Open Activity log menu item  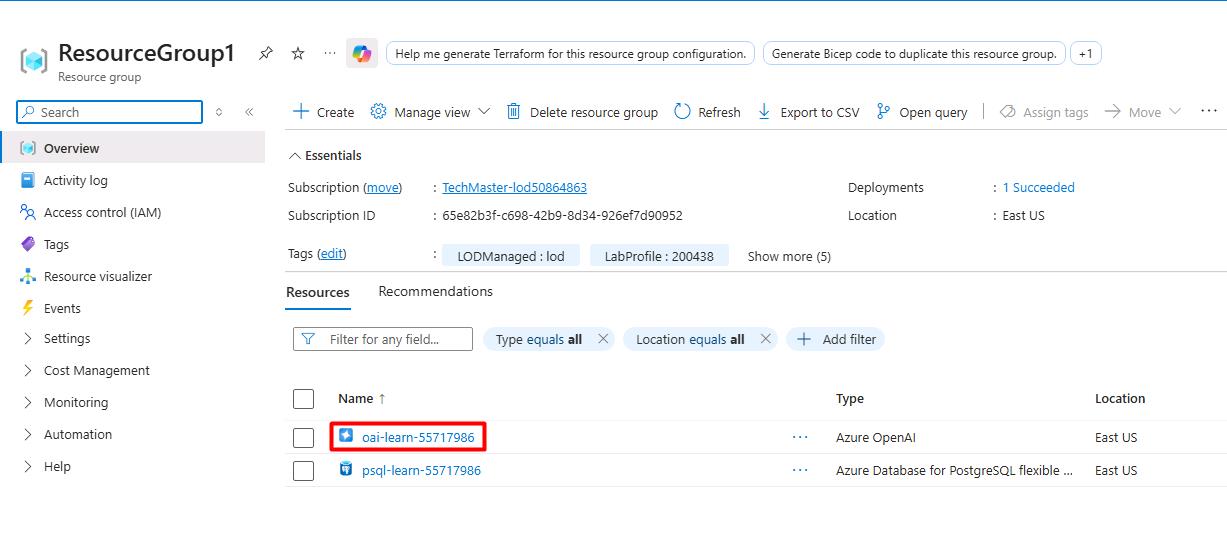click(x=75, y=180)
